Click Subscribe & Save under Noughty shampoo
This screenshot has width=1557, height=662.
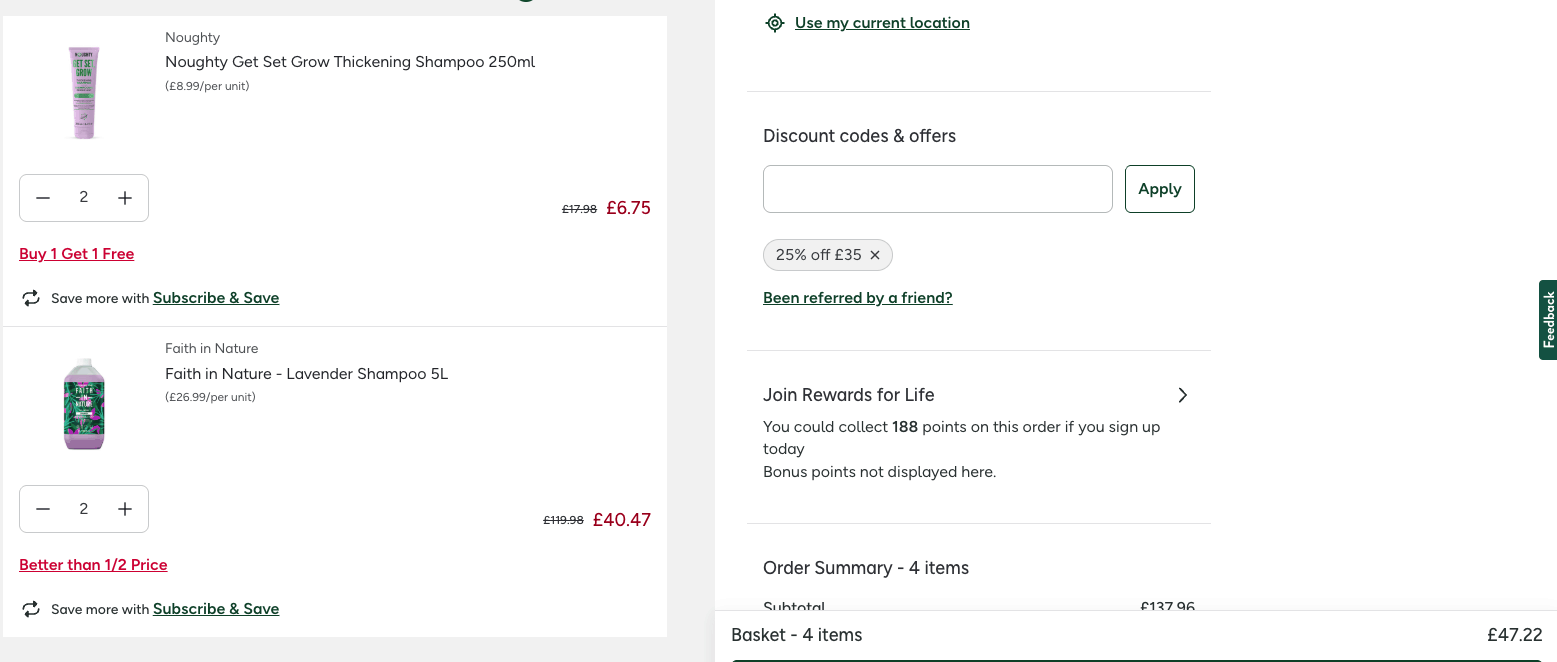(216, 298)
